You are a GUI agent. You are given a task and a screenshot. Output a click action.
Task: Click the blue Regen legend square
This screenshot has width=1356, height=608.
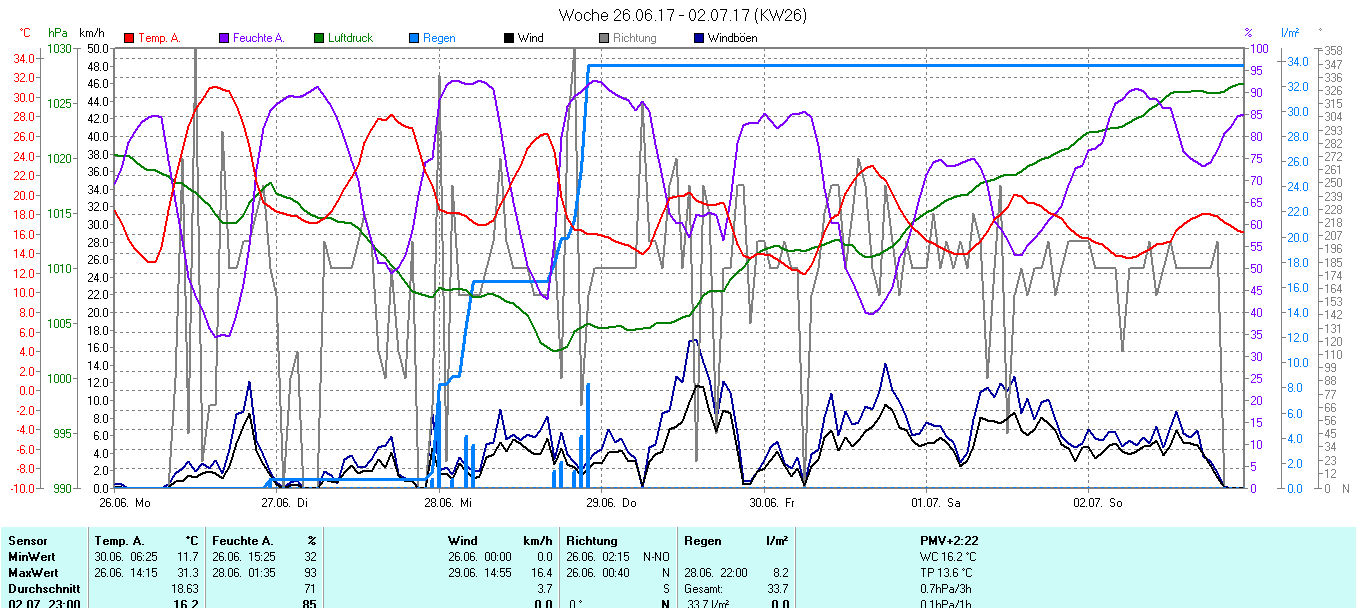pos(414,38)
